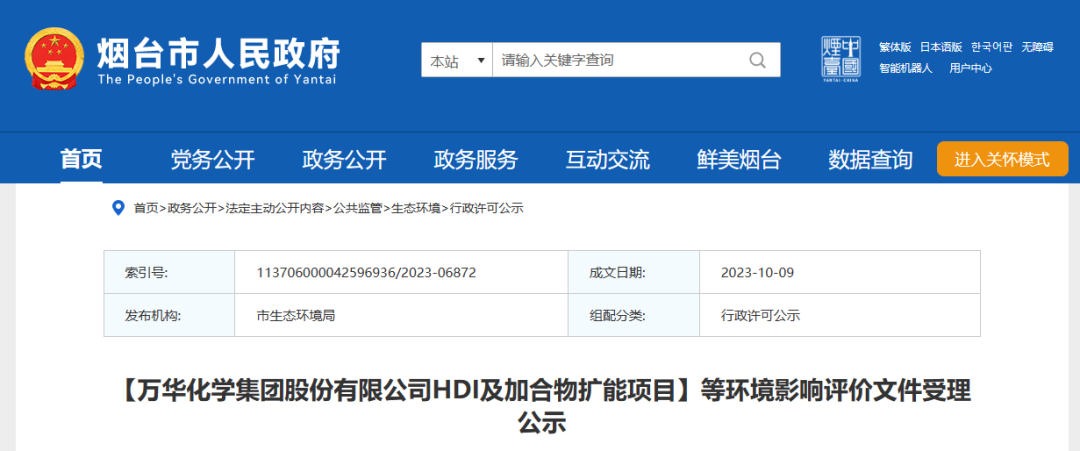Switch to the Korean version link
The width and height of the screenshot is (1080, 451).
(x=992, y=47)
